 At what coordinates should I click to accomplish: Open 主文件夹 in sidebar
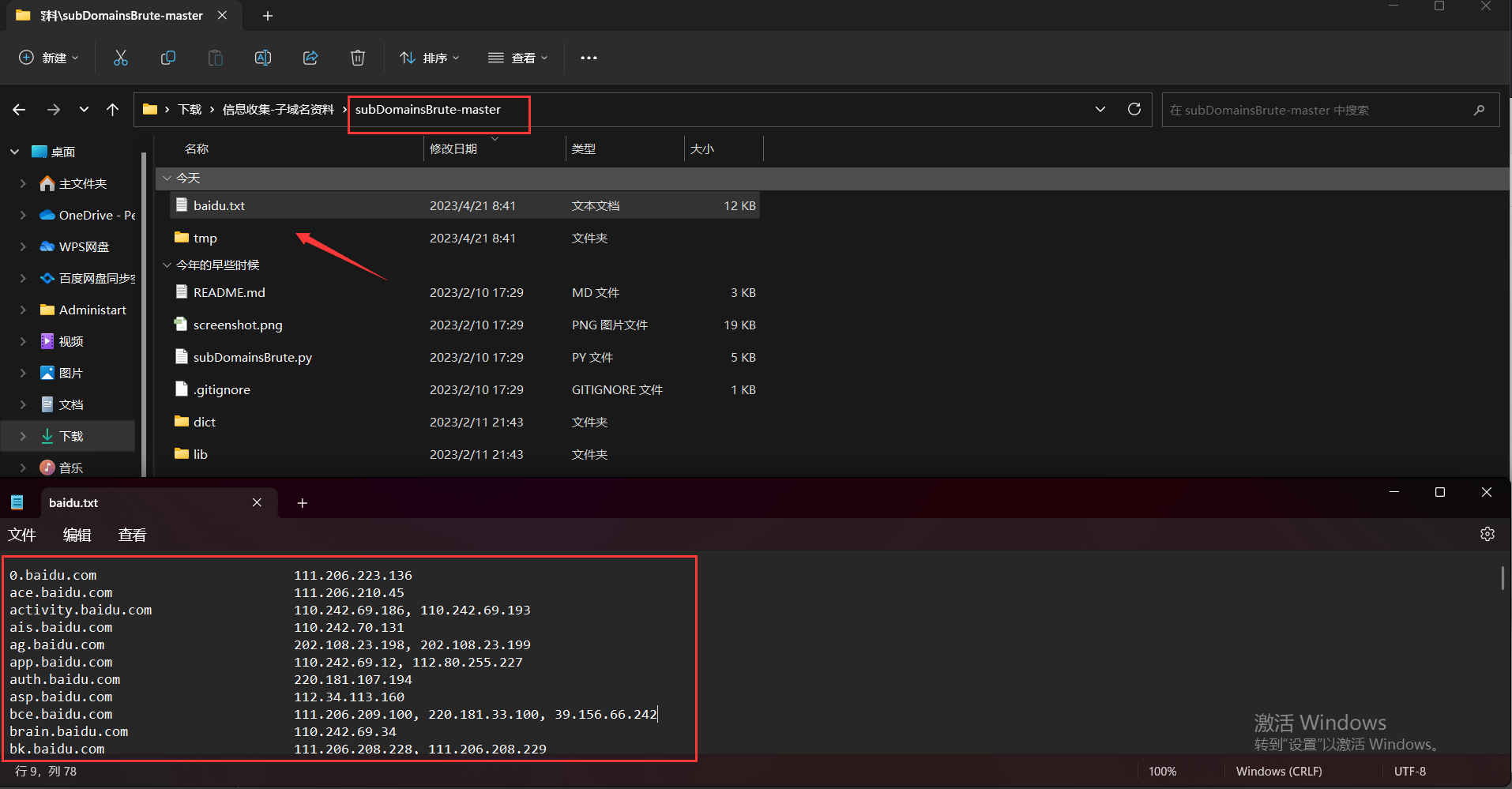[x=83, y=183]
